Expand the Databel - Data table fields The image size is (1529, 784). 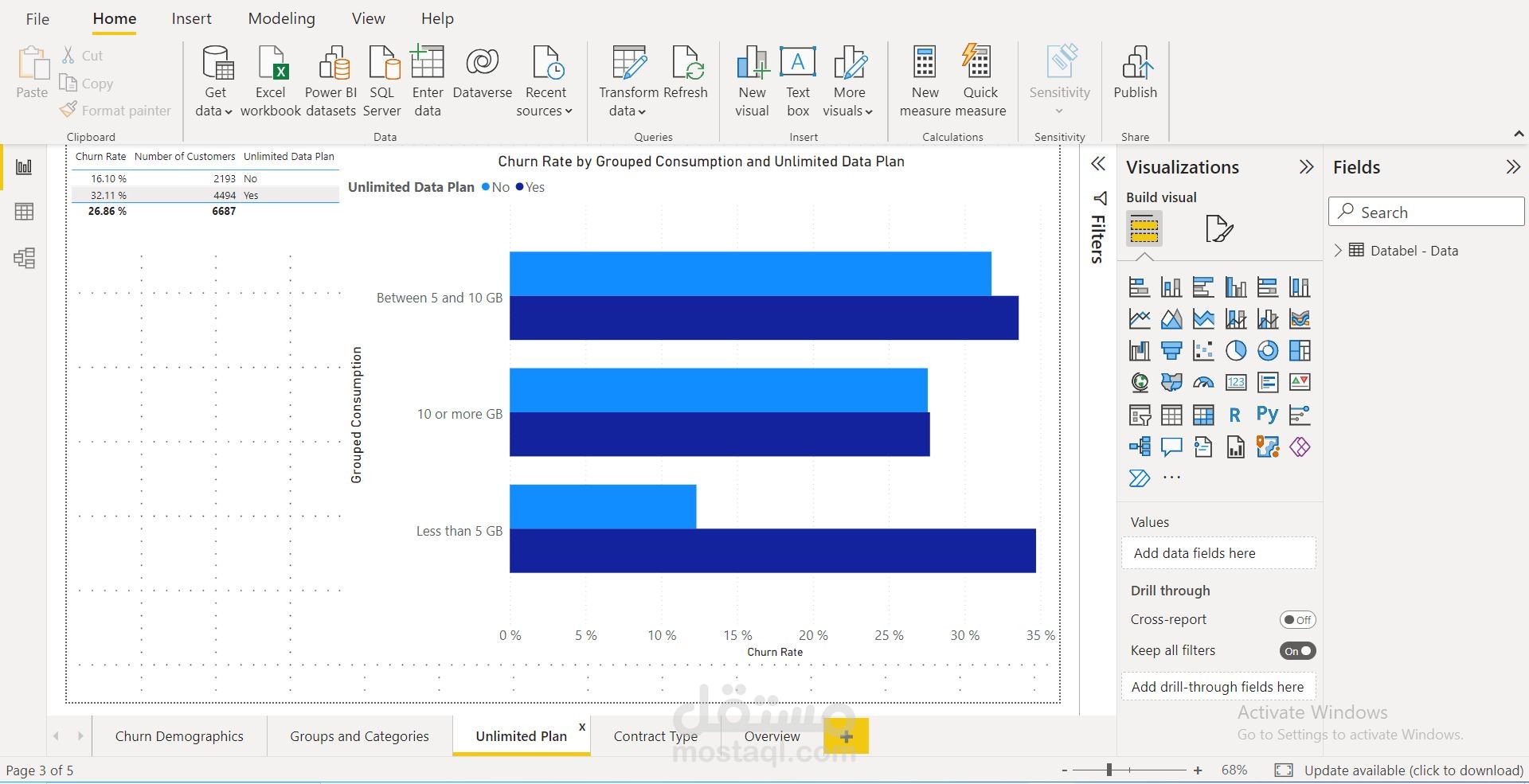coord(1338,251)
